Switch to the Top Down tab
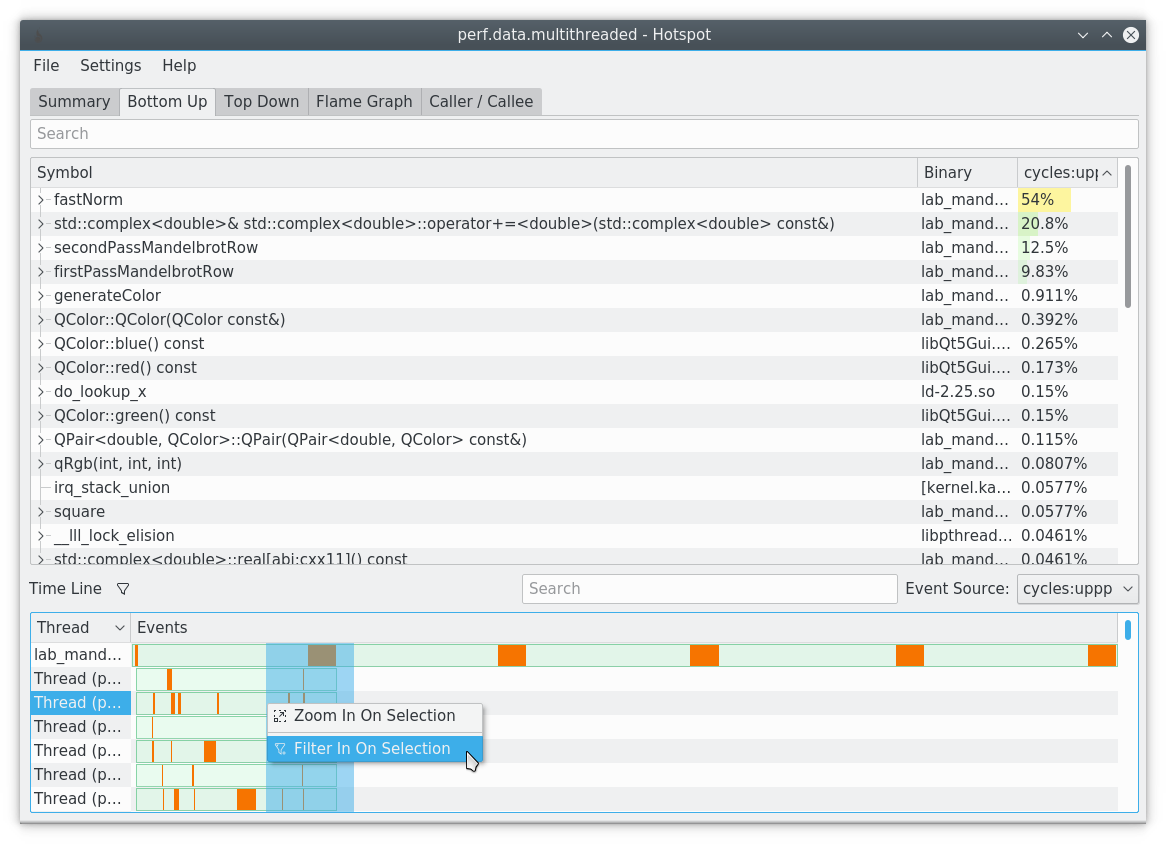 click(x=261, y=101)
